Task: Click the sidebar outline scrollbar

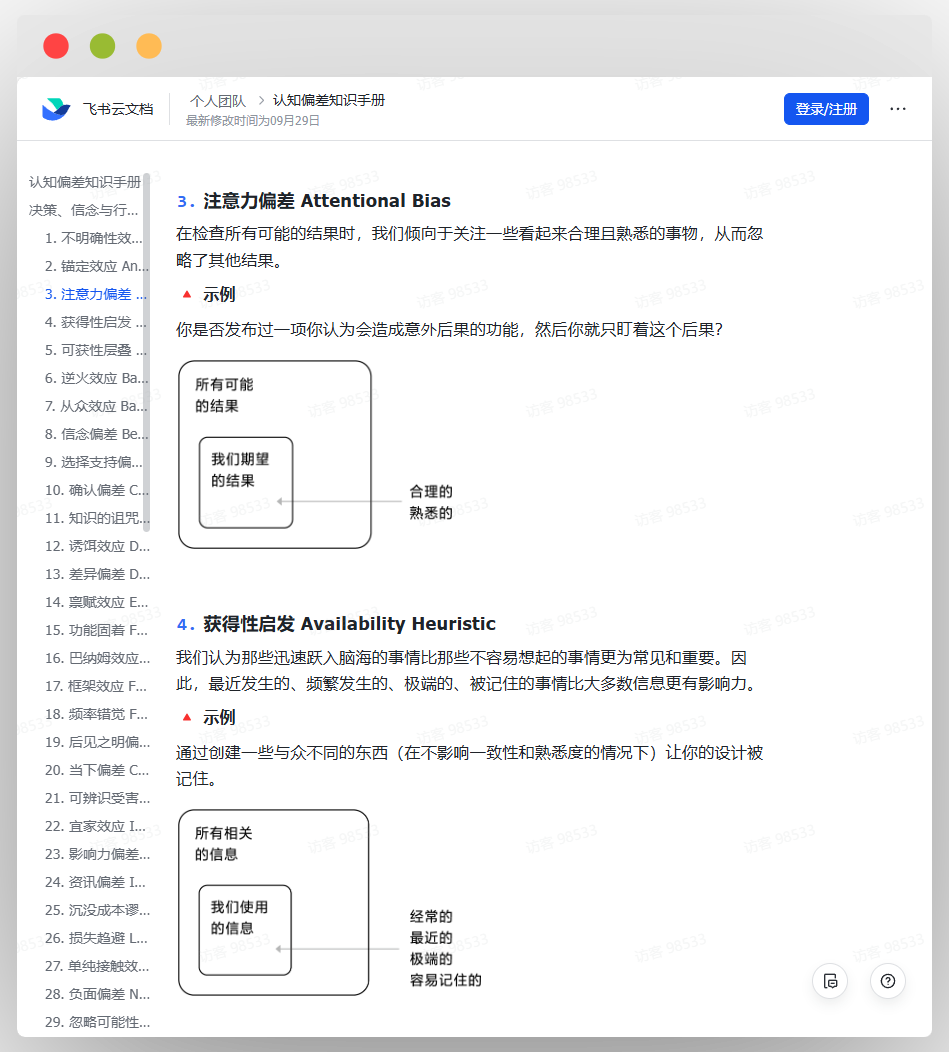Action: 147,350
